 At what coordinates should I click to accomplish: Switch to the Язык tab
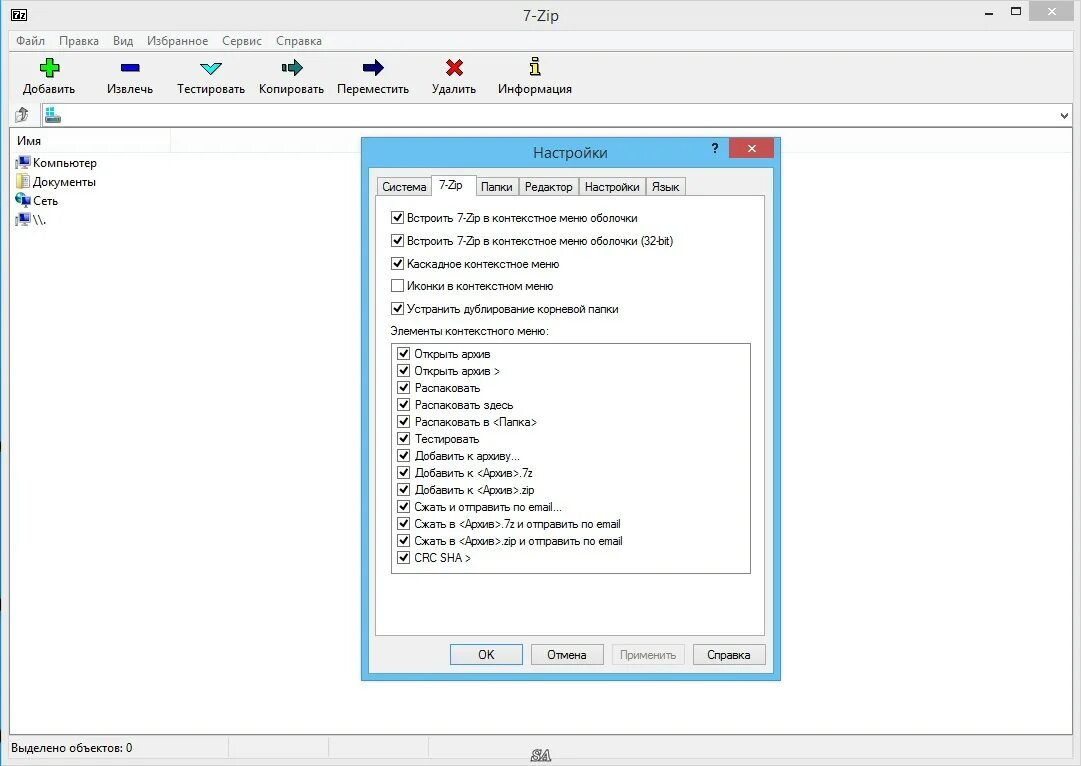point(665,187)
